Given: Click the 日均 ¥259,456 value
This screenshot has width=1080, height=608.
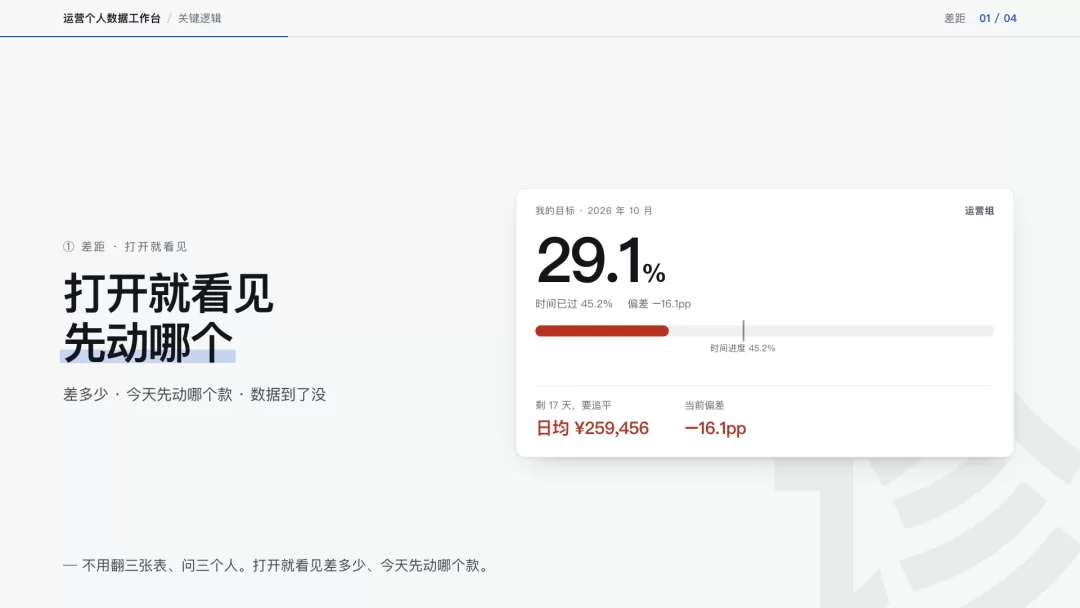Looking at the screenshot, I should [x=592, y=428].
